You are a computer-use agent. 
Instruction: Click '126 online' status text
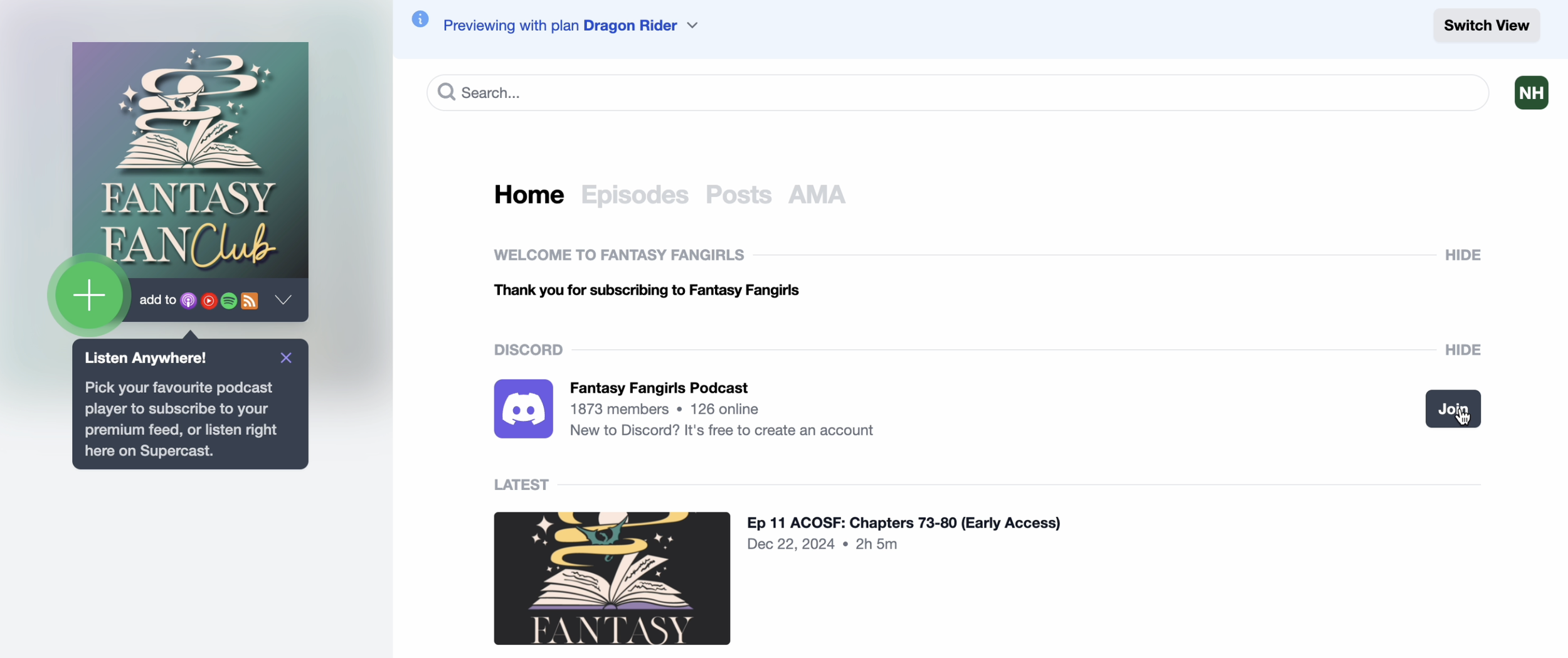tap(724, 409)
